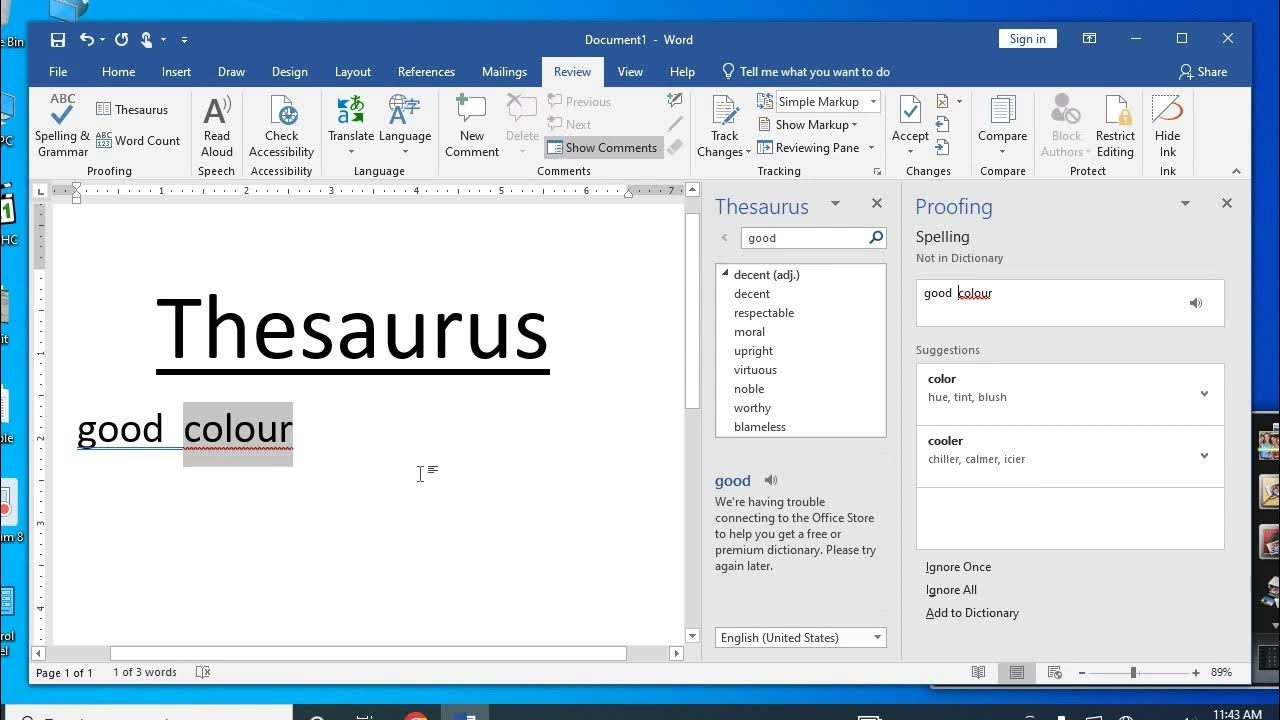
Task: Switch to the View tab
Action: [x=630, y=72]
